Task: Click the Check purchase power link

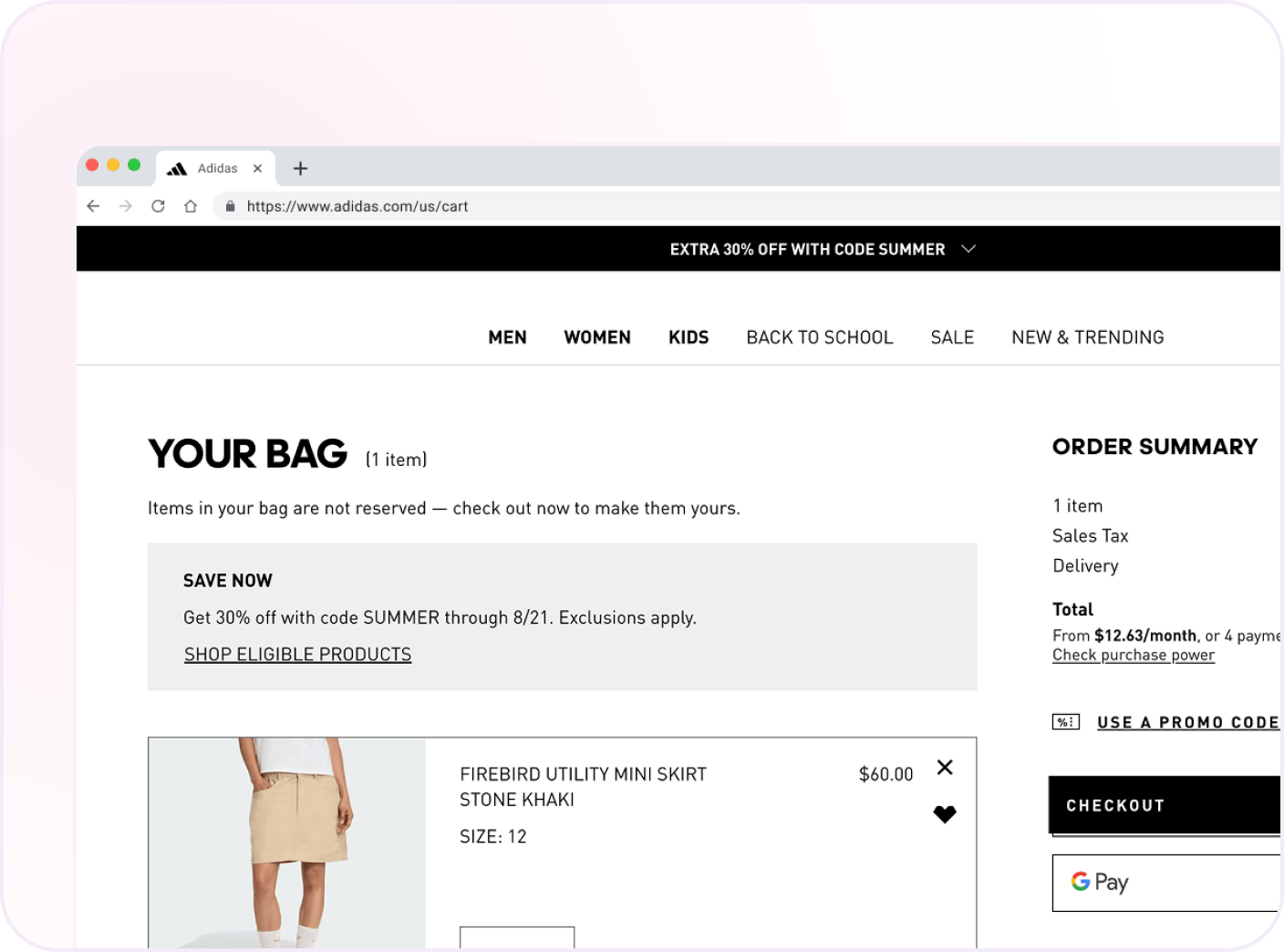Action: click(1133, 655)
